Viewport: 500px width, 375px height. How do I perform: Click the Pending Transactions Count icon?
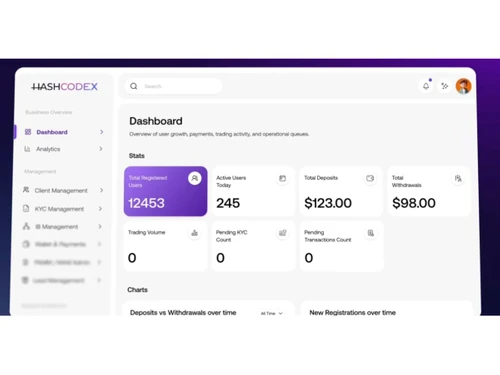click(x=371, y=233)
